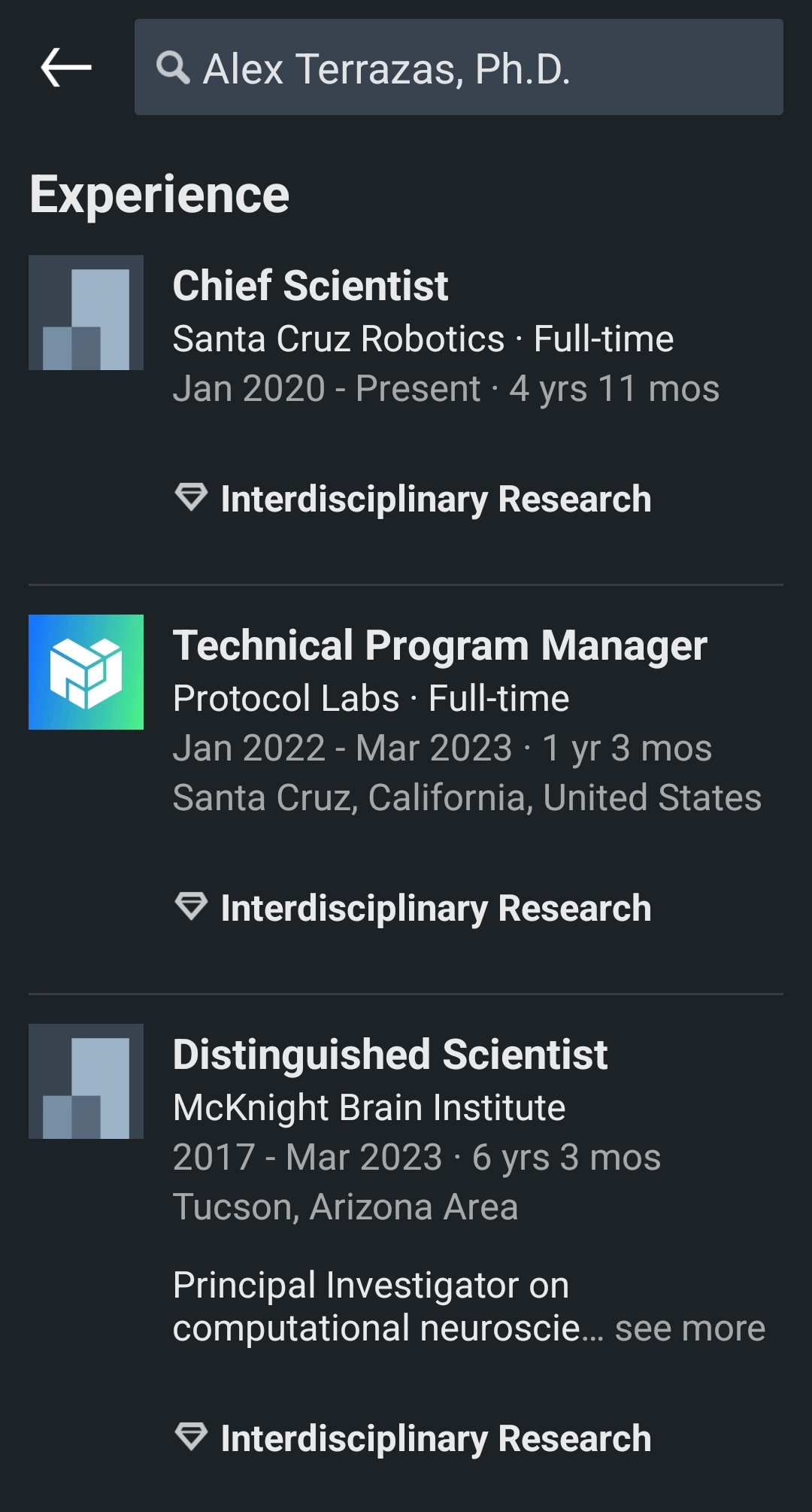
Task: Tap the skill diamond icon under Chief Scientist
Action: coord(191,497)
